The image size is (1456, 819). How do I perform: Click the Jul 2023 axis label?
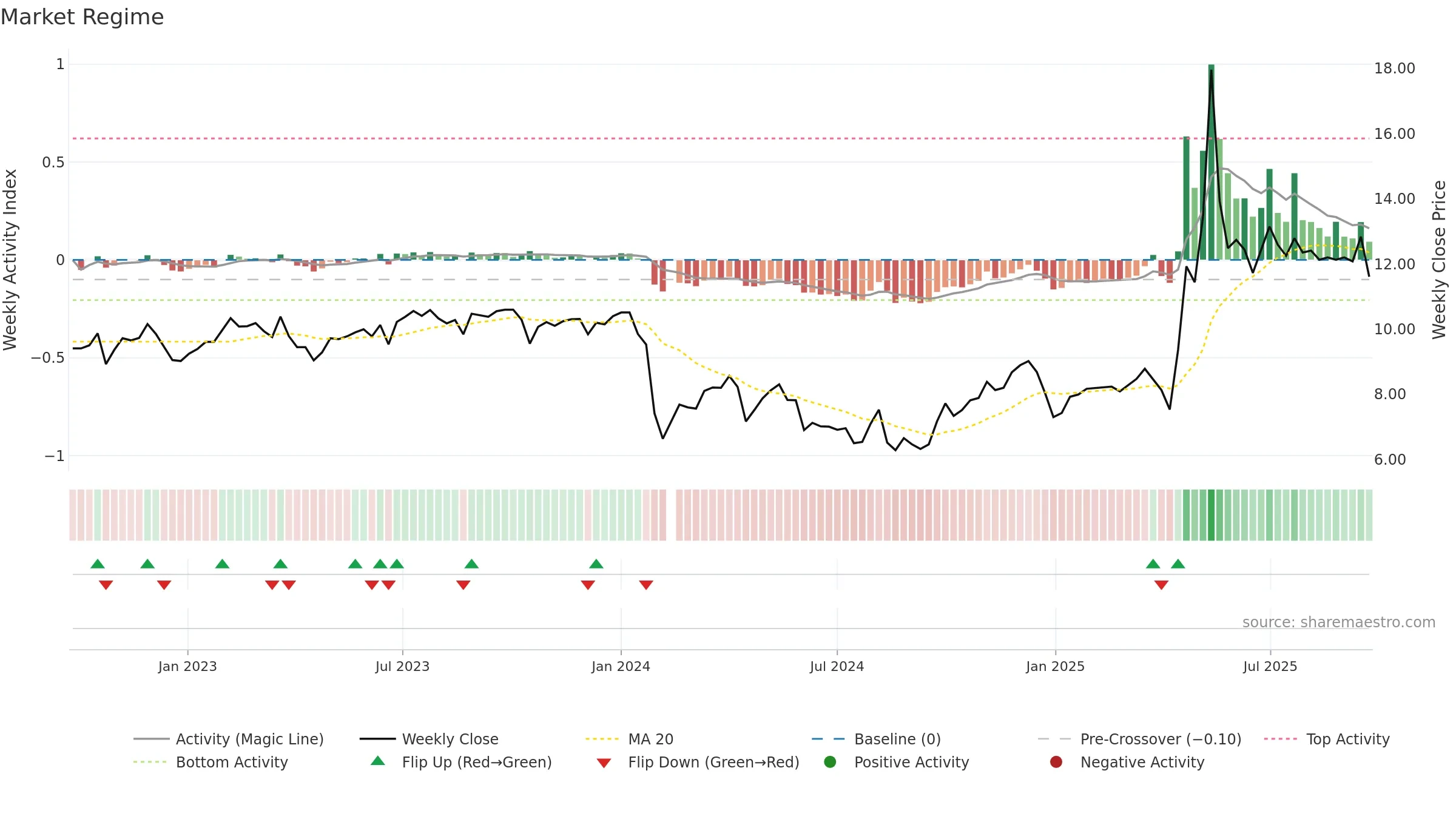[402, 666]
